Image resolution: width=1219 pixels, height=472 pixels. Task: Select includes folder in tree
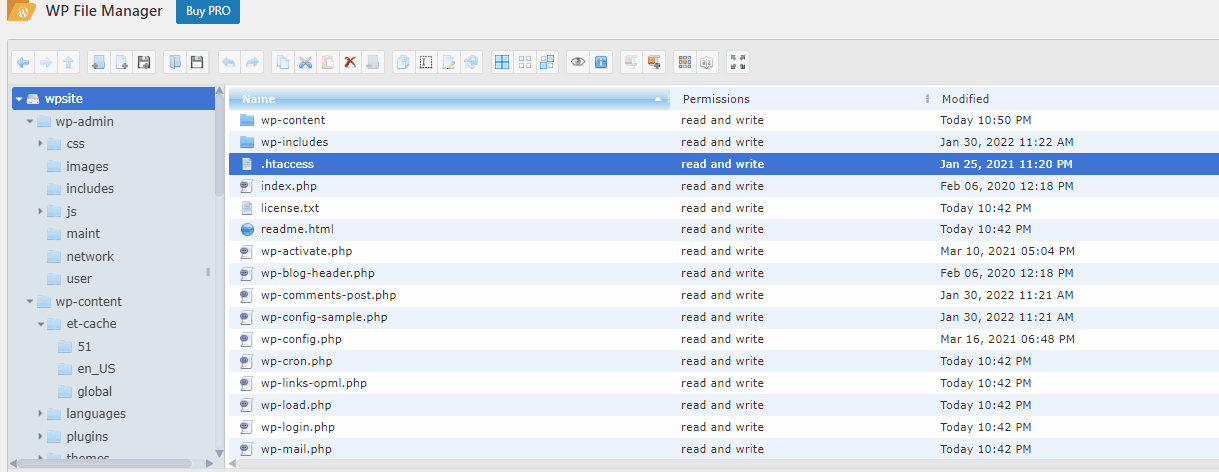(x=81, y=188)
